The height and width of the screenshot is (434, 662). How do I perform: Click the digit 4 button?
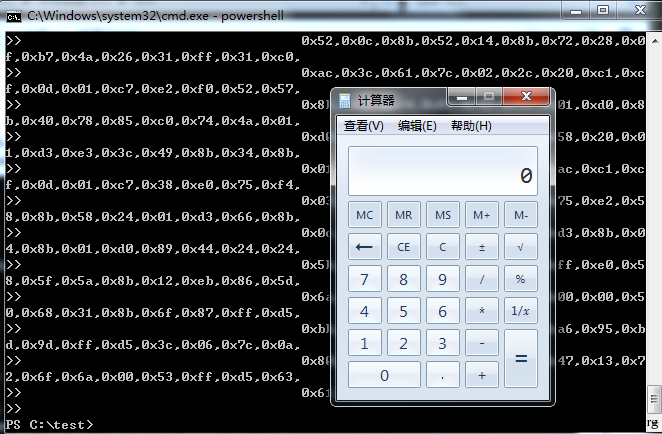(x=365, y=311)
